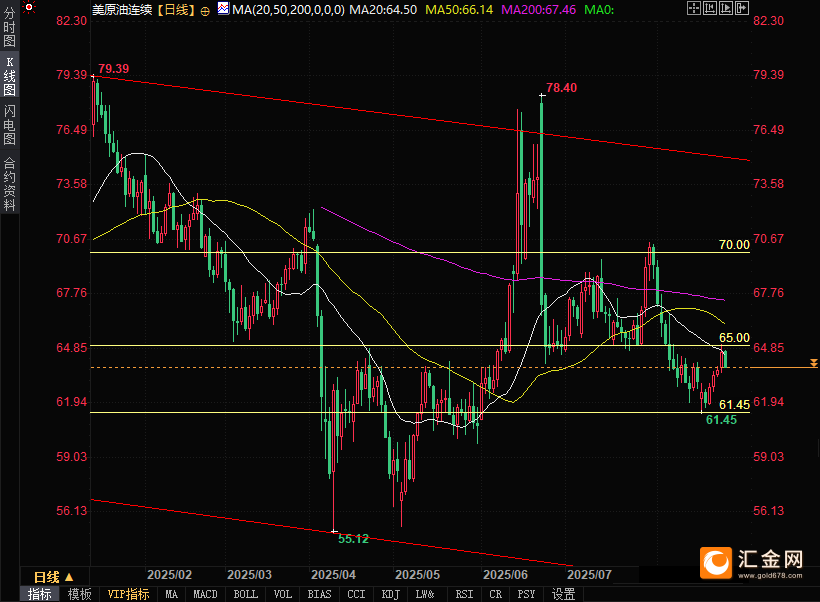Image resolution: width=820 pixels, height=602 pixels.
Task: Apply the CCI indicator
Action: (x=356, y=594)
